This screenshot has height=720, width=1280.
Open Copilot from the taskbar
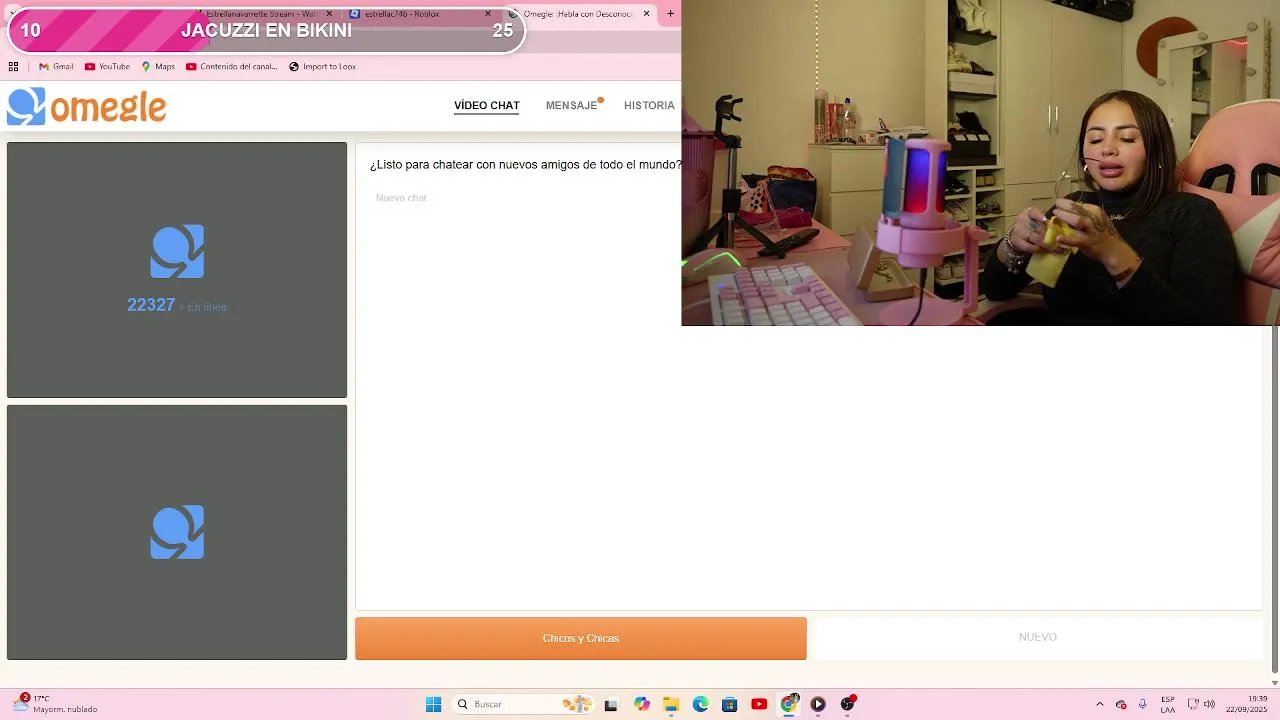tap(641, 704)
